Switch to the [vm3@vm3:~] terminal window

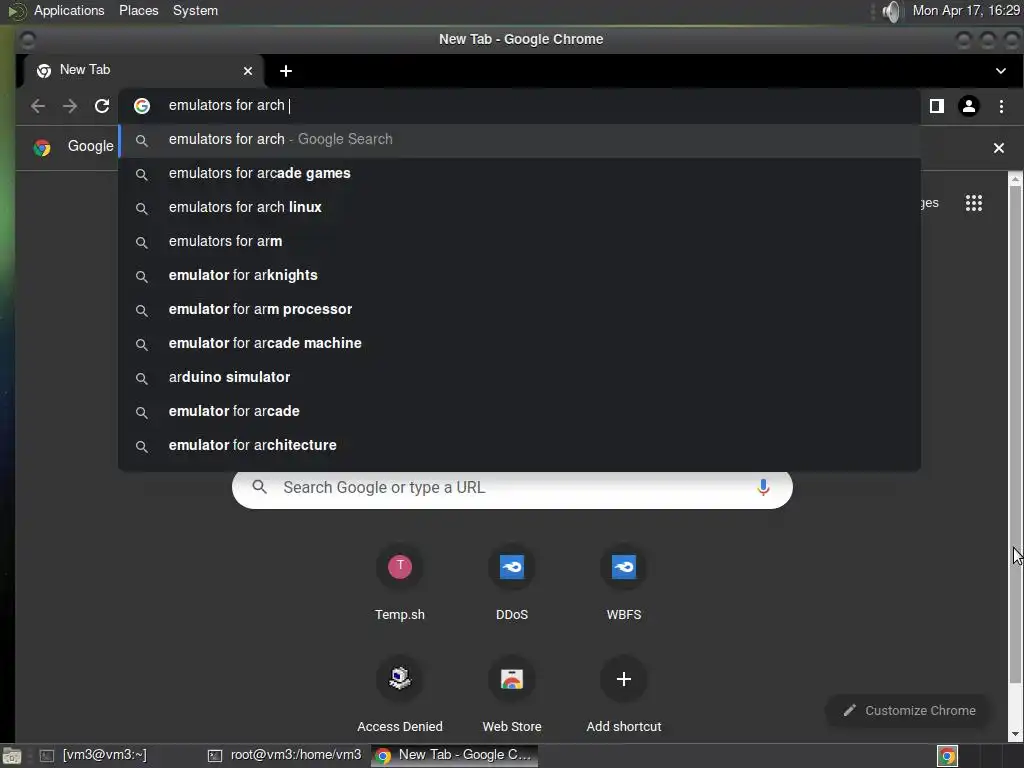(94, 755)
